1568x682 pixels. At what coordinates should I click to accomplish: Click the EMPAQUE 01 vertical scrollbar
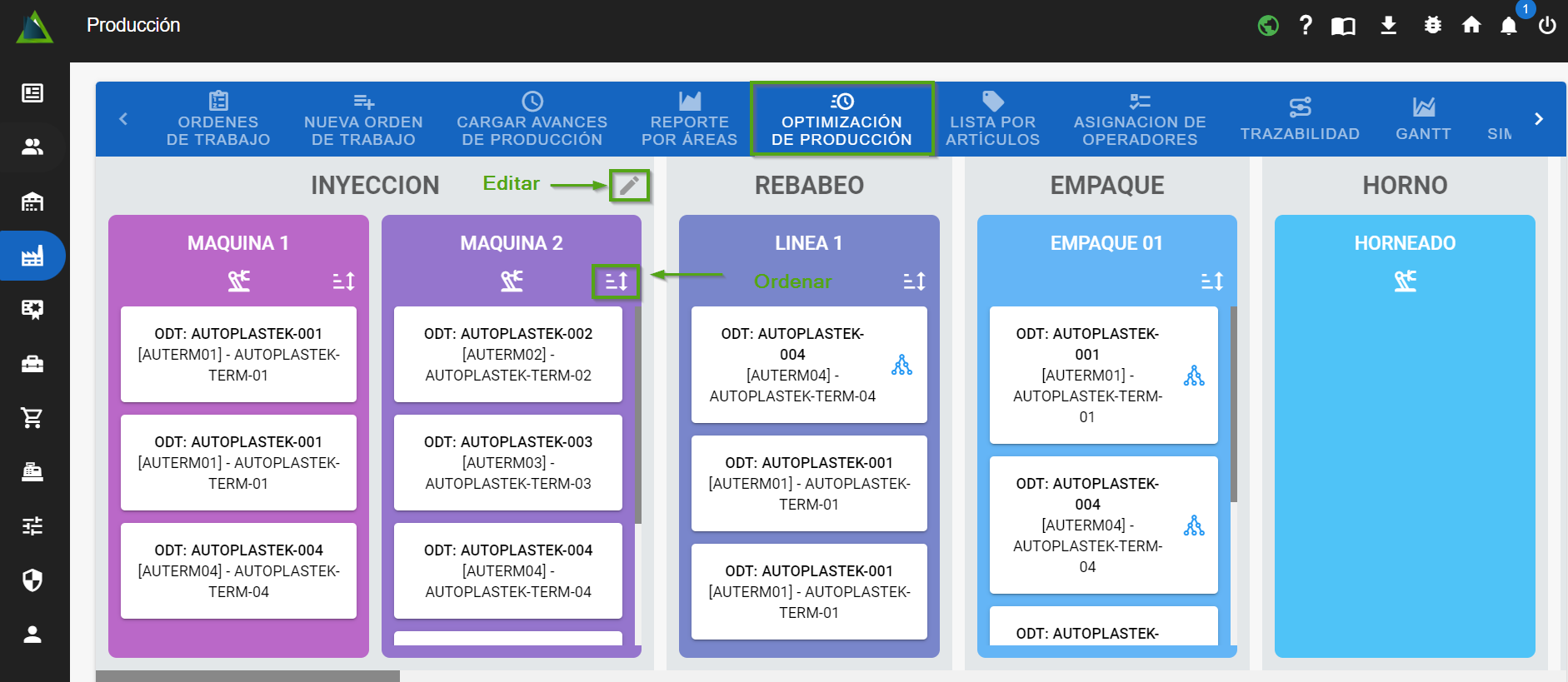1234,405
